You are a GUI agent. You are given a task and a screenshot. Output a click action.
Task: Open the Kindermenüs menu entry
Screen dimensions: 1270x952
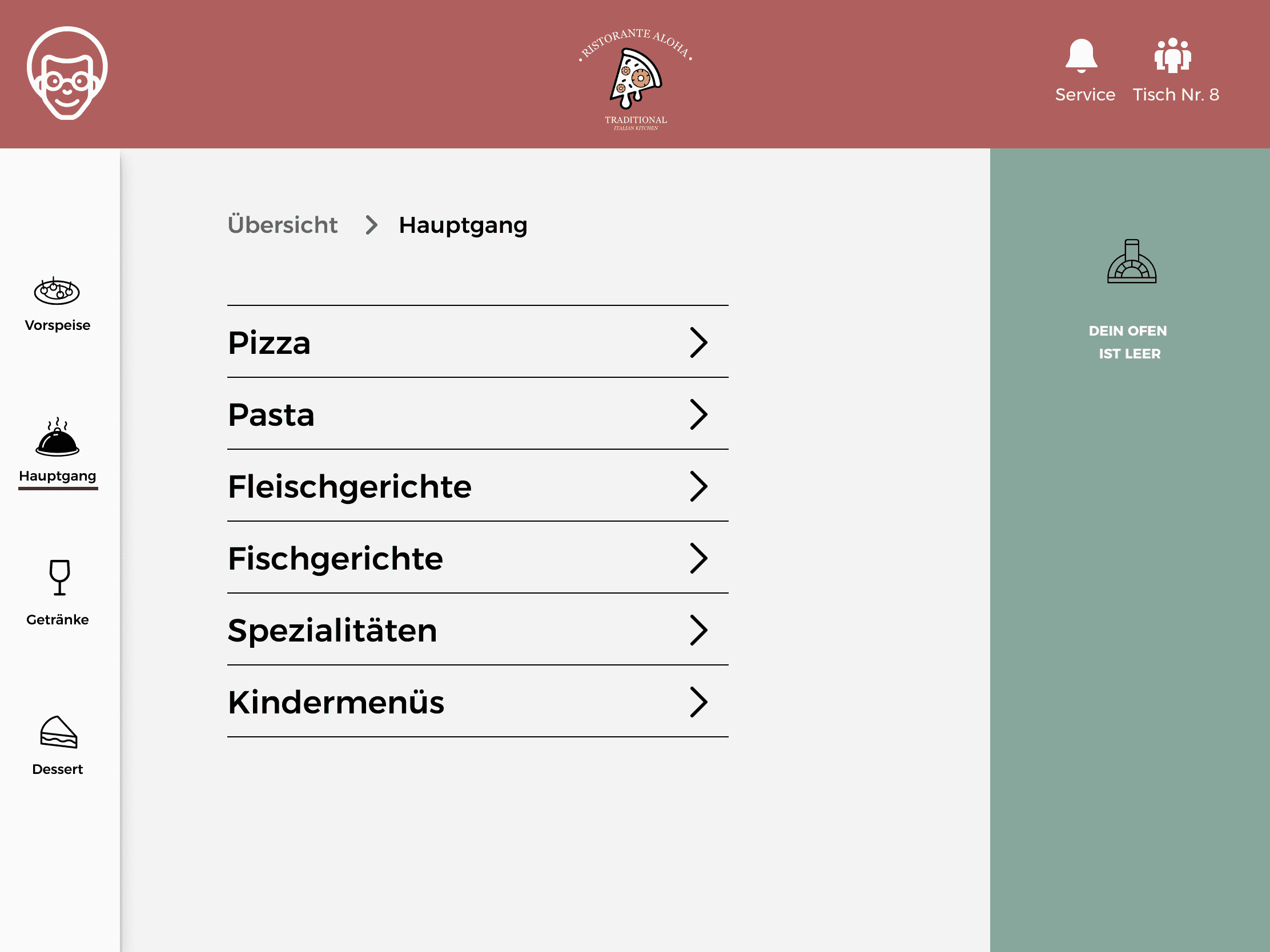click(x=336, y=702)
